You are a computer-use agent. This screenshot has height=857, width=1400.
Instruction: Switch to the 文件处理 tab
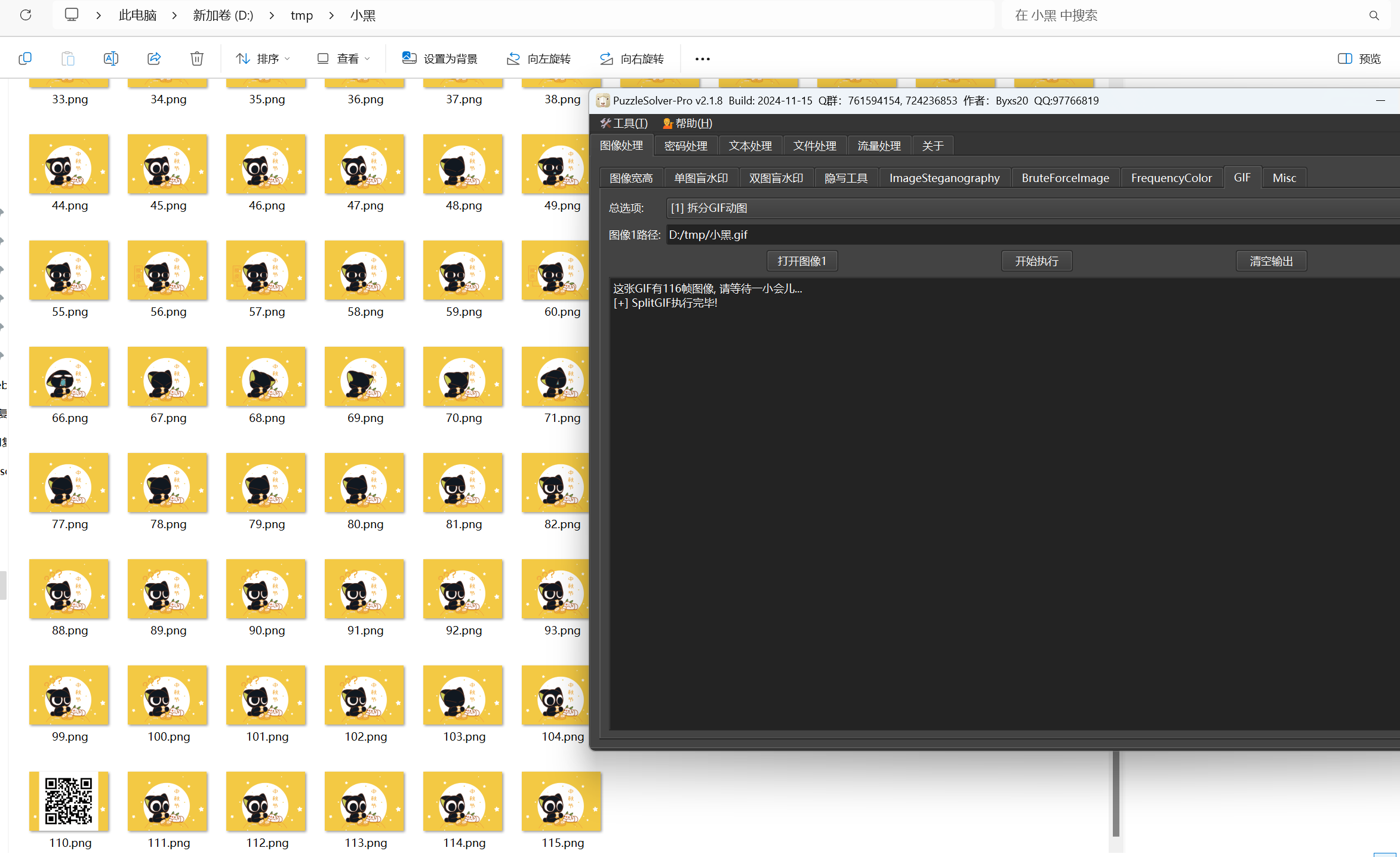815,146
